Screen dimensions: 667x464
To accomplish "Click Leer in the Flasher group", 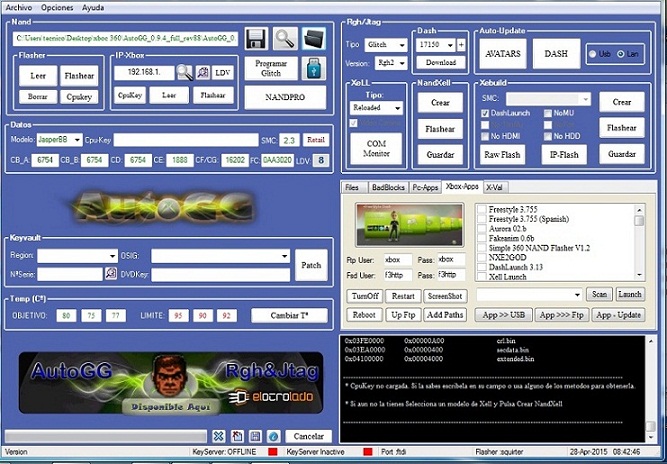I will [x=38, y=76].
